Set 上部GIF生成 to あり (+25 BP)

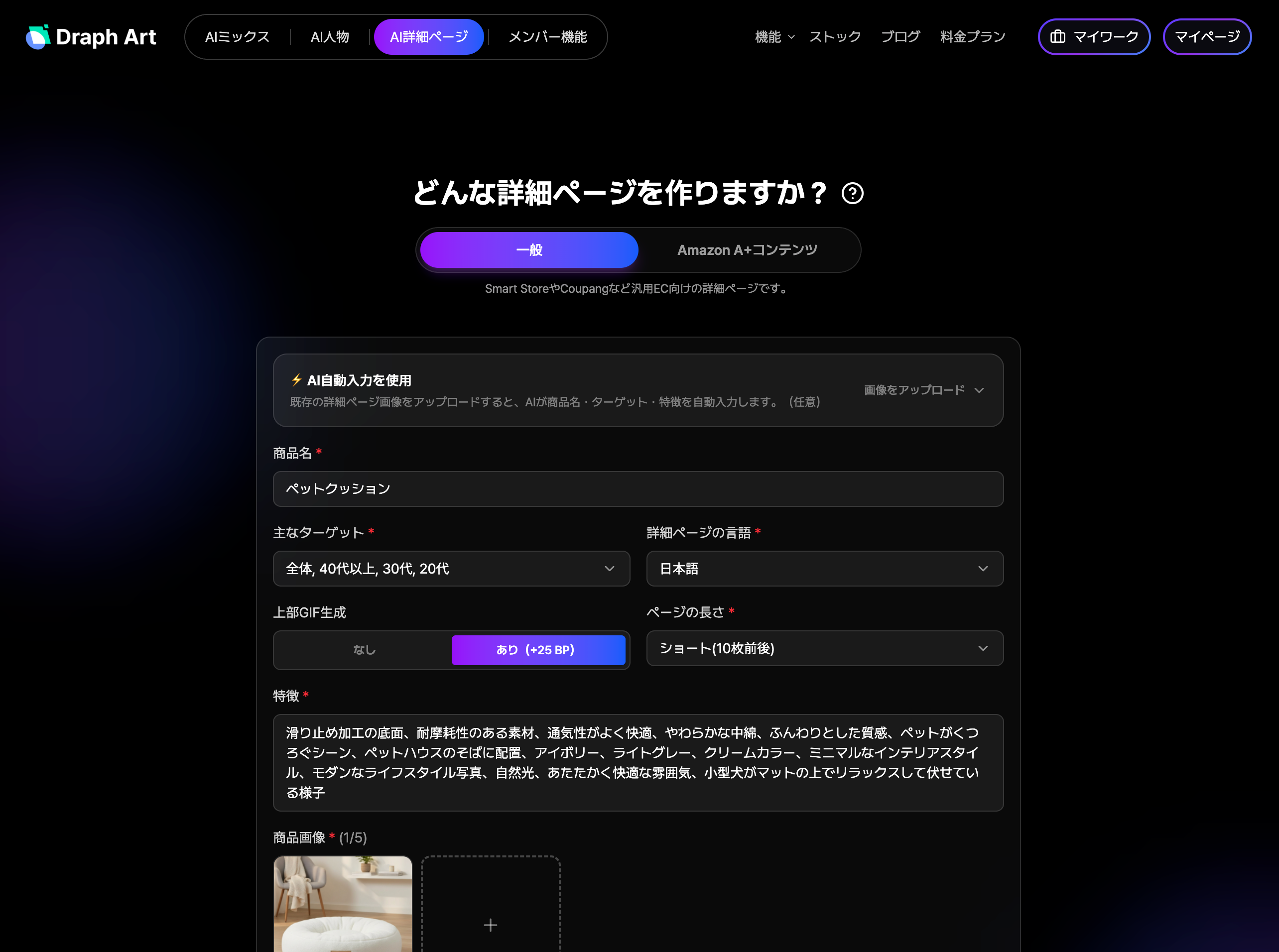pos(538,650)
